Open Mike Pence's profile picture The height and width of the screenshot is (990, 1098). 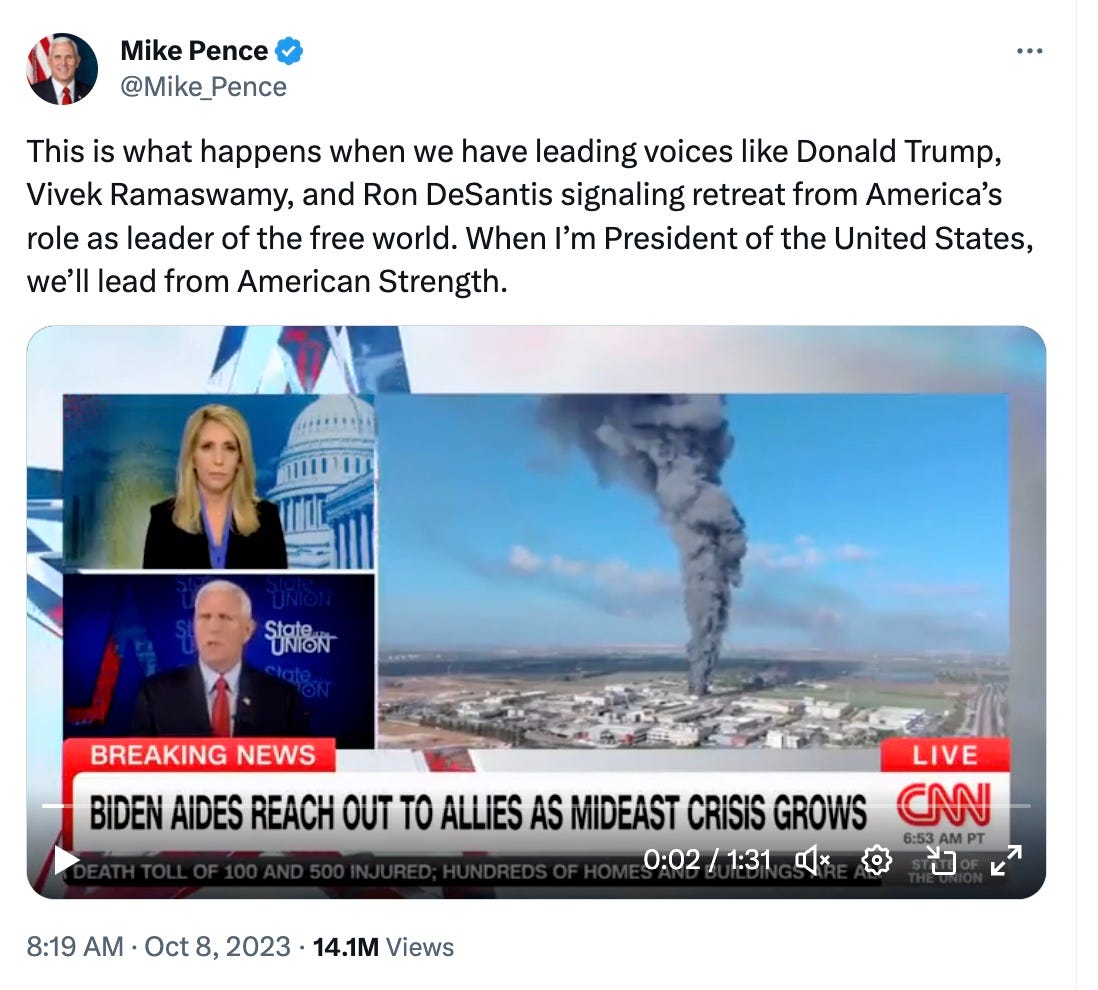click(x=62, y=69)
